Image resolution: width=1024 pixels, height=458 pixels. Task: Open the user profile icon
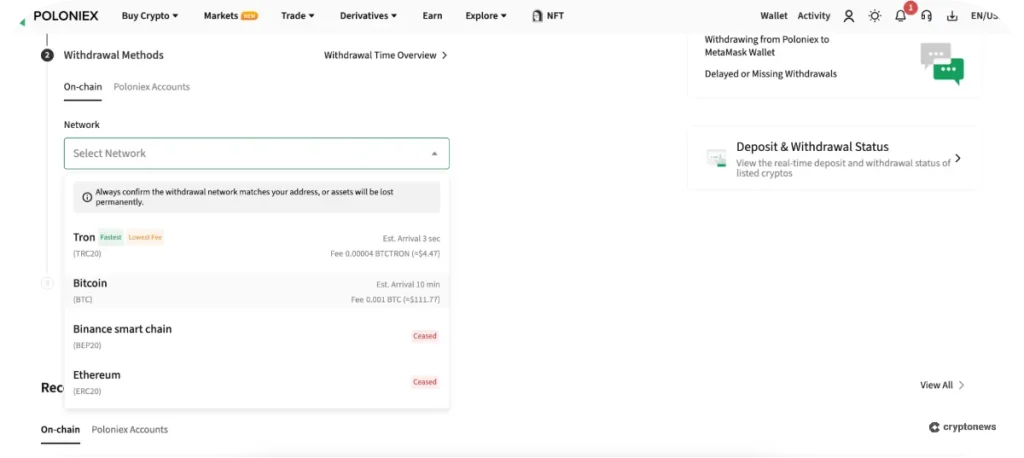pyautogui.click(x=848, y=16)
